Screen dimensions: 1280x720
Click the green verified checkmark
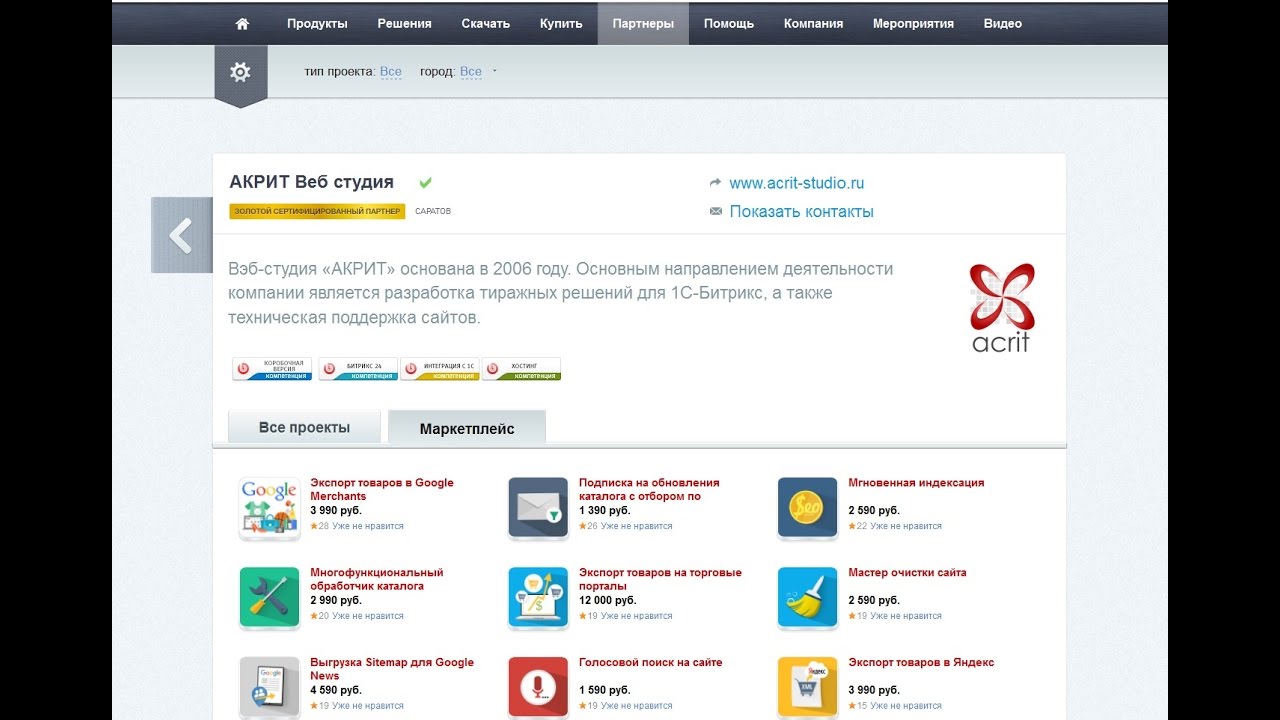pyautogui.click(x=425, y=182)
